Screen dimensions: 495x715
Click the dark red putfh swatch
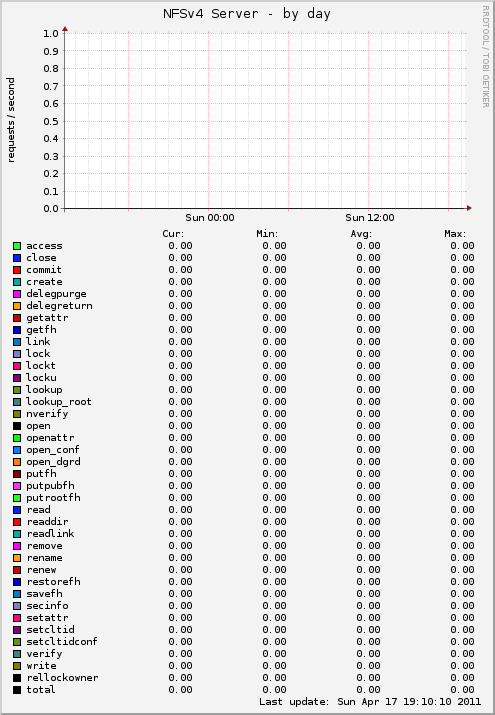coord(17,474)
